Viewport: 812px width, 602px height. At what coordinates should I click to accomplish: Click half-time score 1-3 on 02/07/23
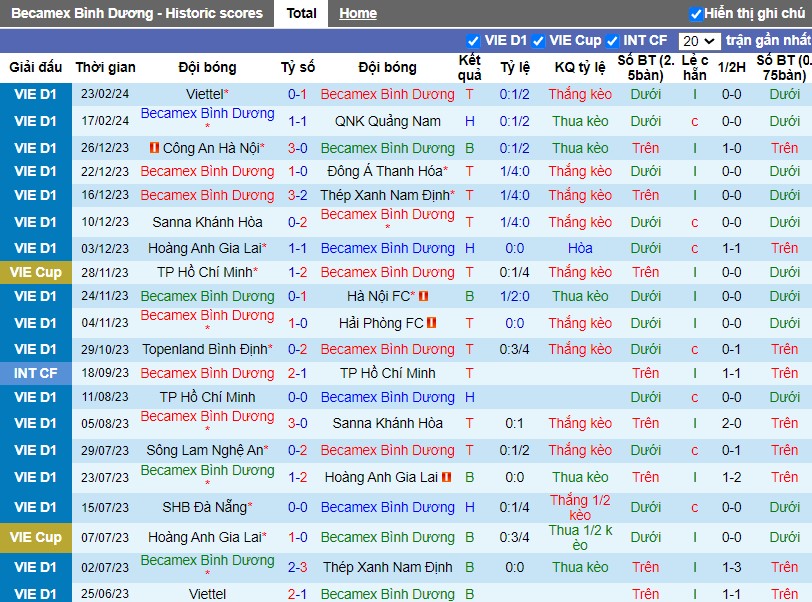click(x=732, y=567)
